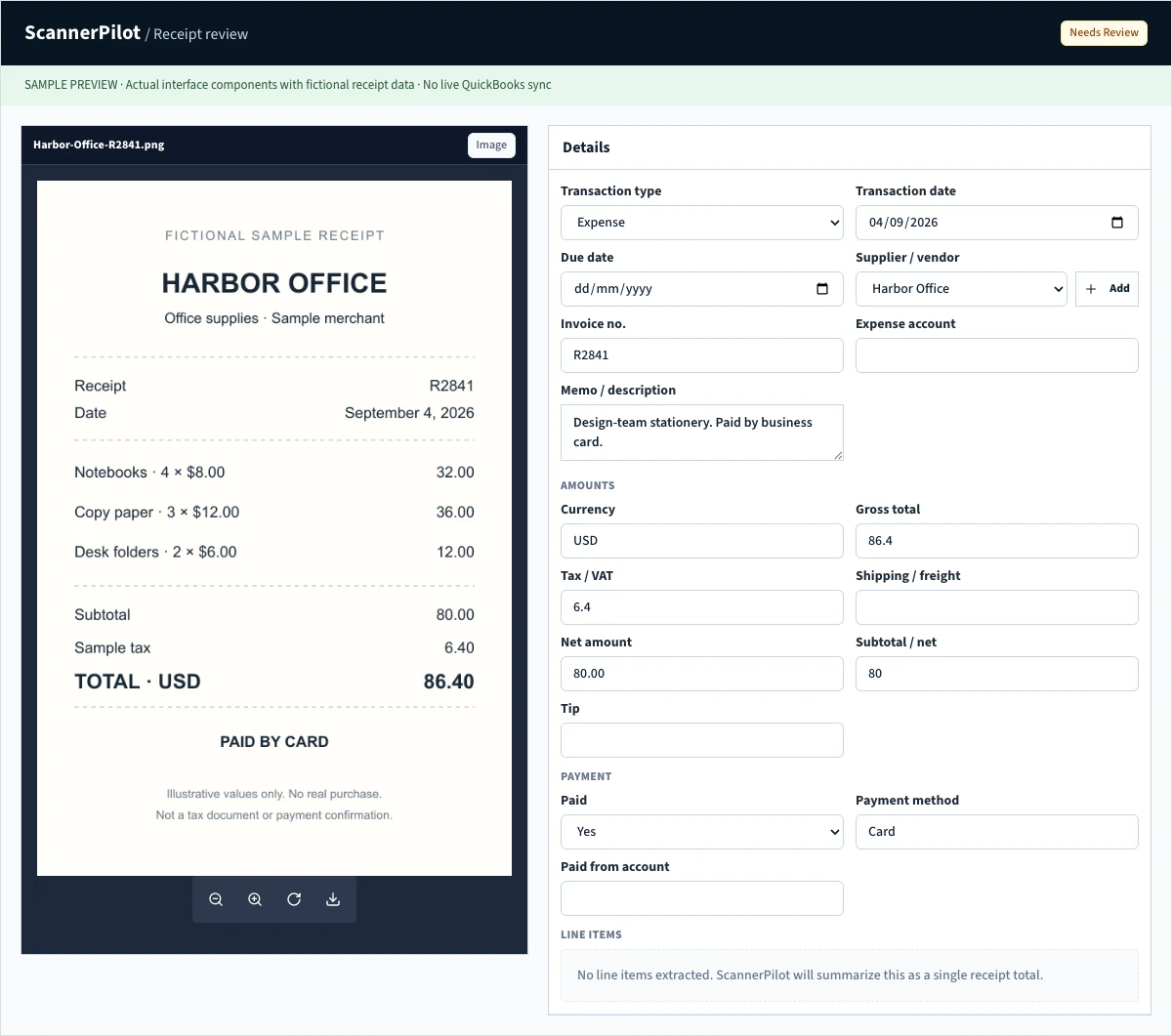Image resolution: width=1172 pixels, height=1036 pixels.
Task: Click the empty Expense account field
Action: click(x=997, y=355)
